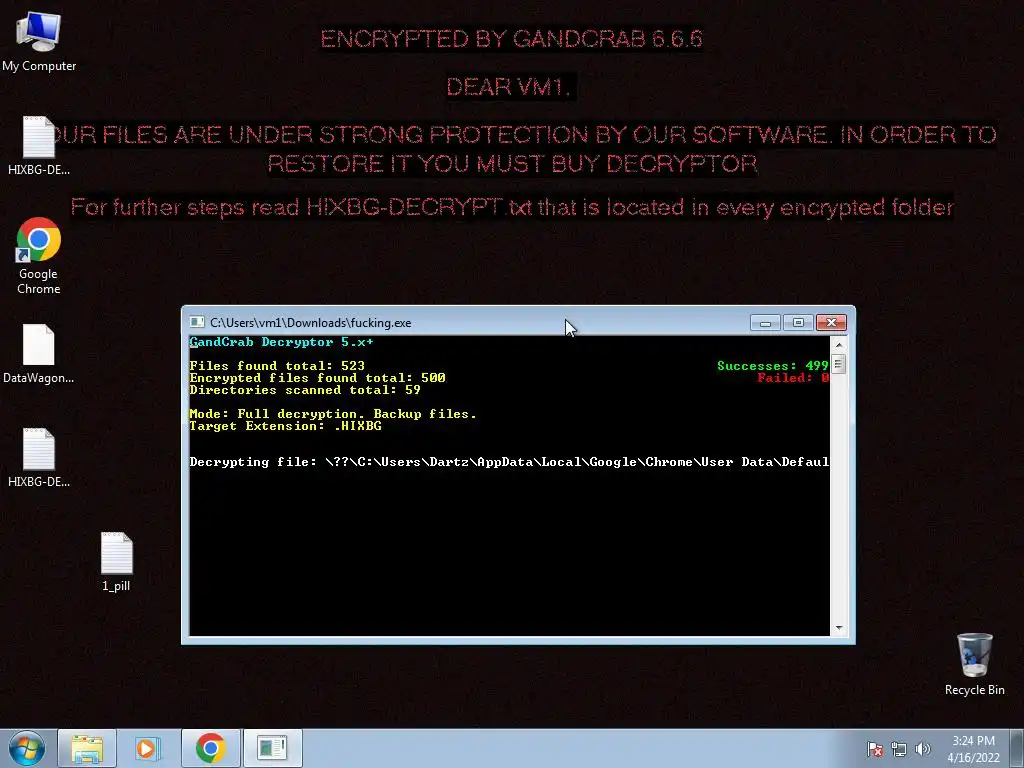Maximize the fucking.exe console window
Screen dimensions: 1024x768
(798, 323)
